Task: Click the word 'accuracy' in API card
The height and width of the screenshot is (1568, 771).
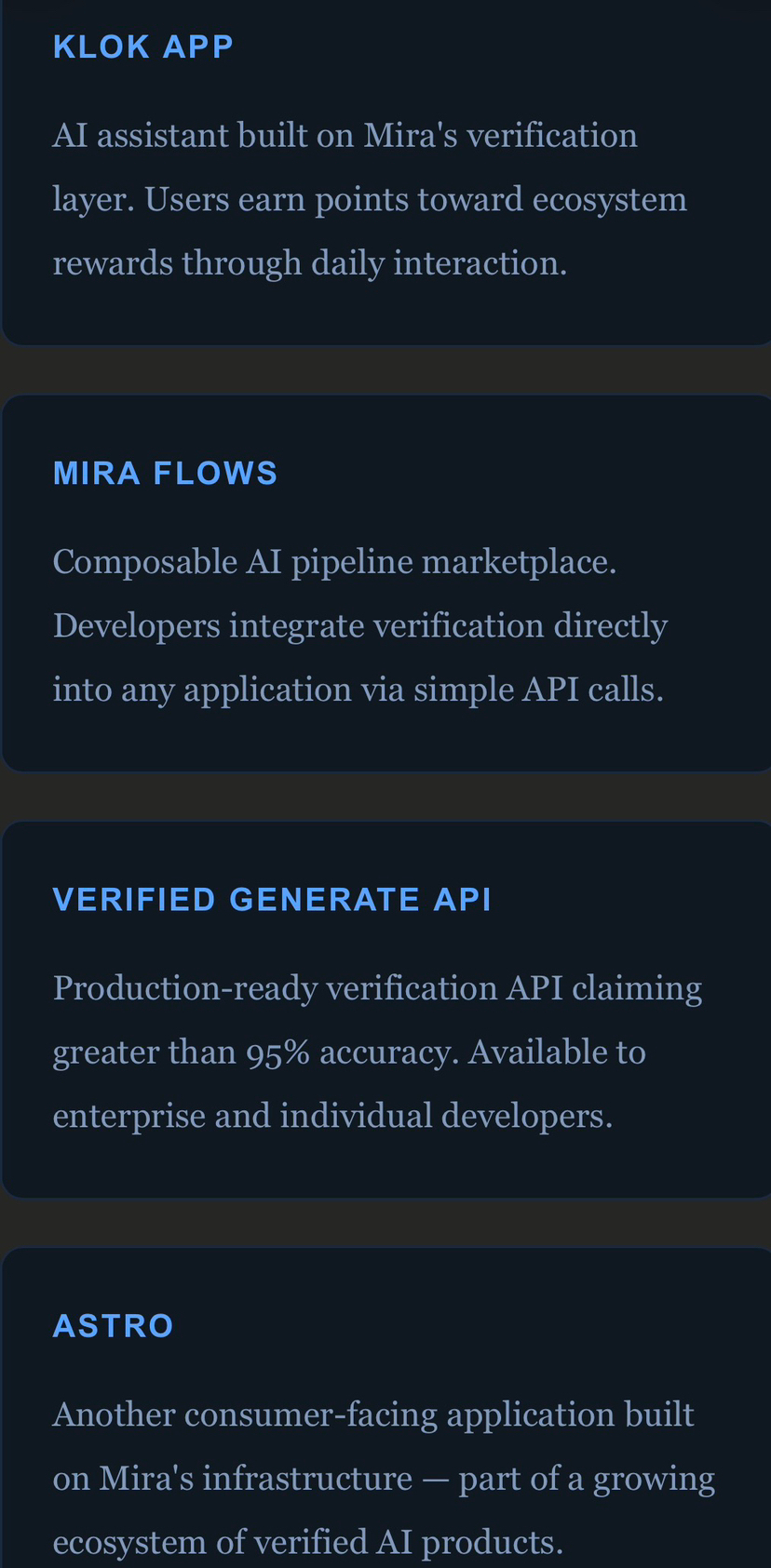Action: [x=384, y=1052]
